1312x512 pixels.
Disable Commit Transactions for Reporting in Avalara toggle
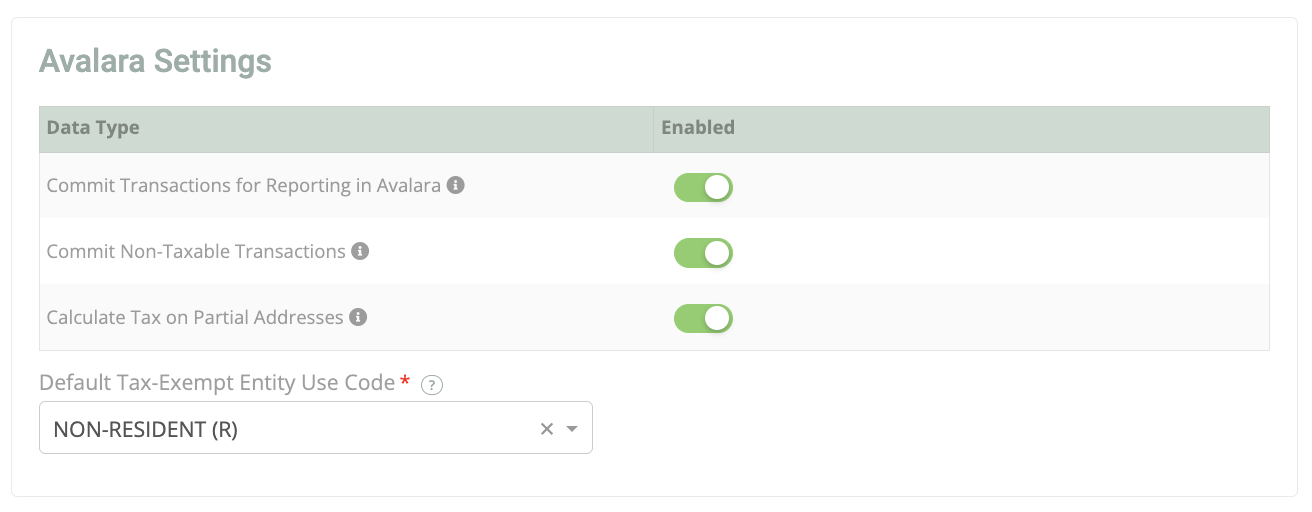click(x=703, y=187)
